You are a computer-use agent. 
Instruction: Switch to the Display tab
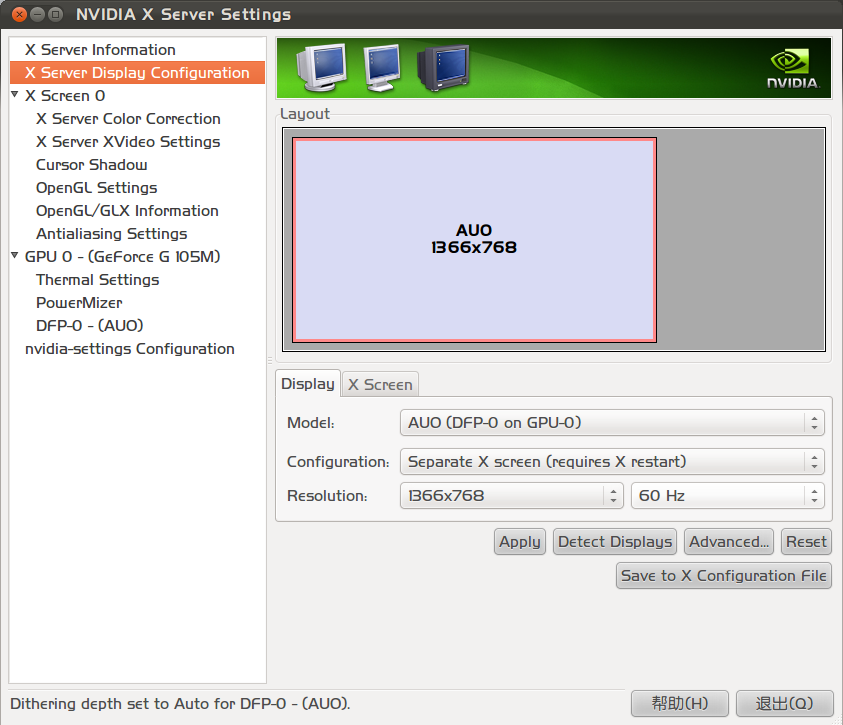click(308, 384)
